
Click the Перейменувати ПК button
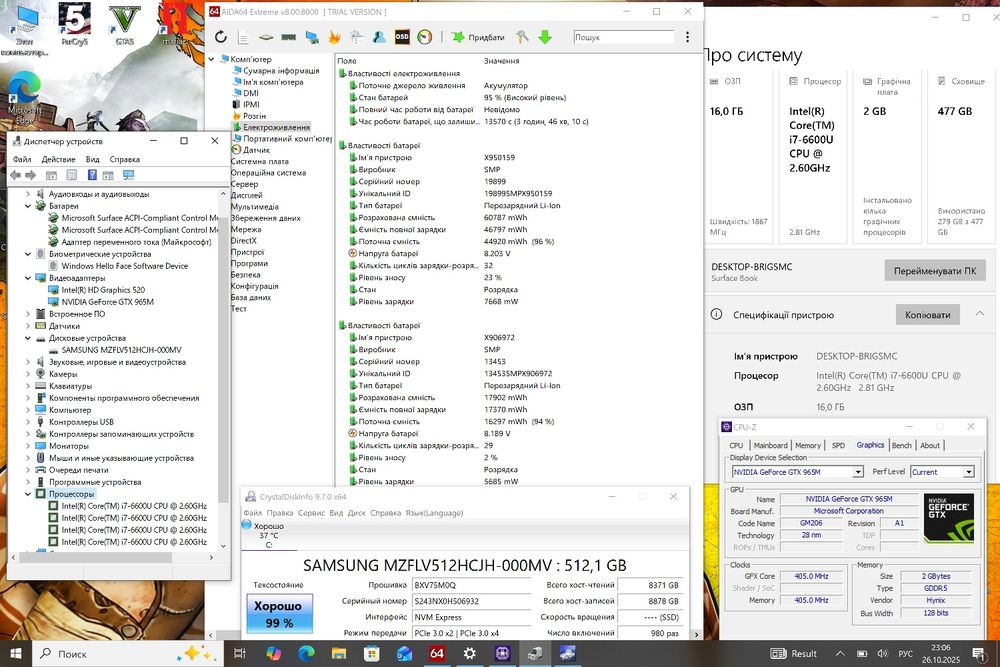(935, 271)
